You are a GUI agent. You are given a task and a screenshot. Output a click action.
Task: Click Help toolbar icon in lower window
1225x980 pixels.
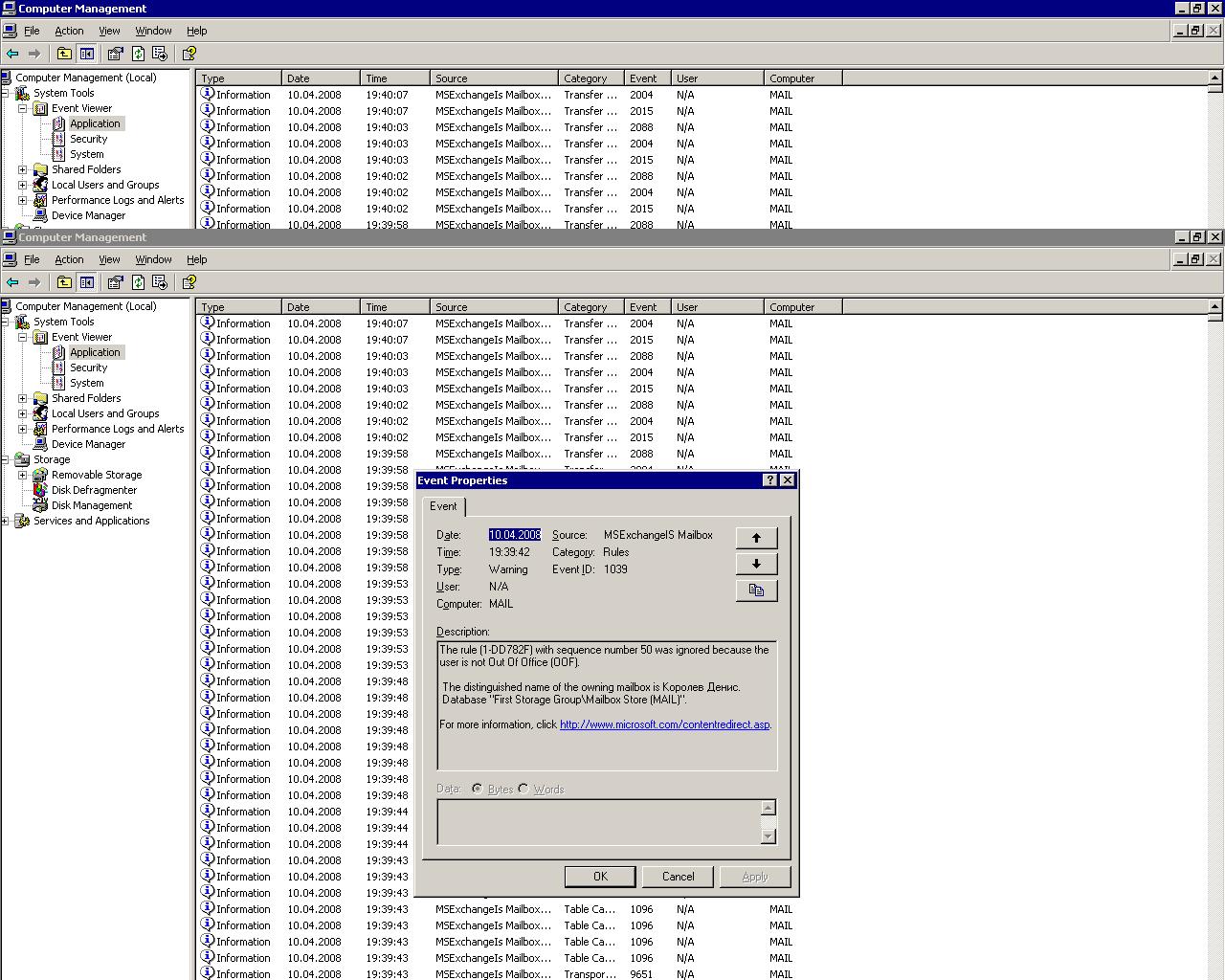[x=189, y=282]
